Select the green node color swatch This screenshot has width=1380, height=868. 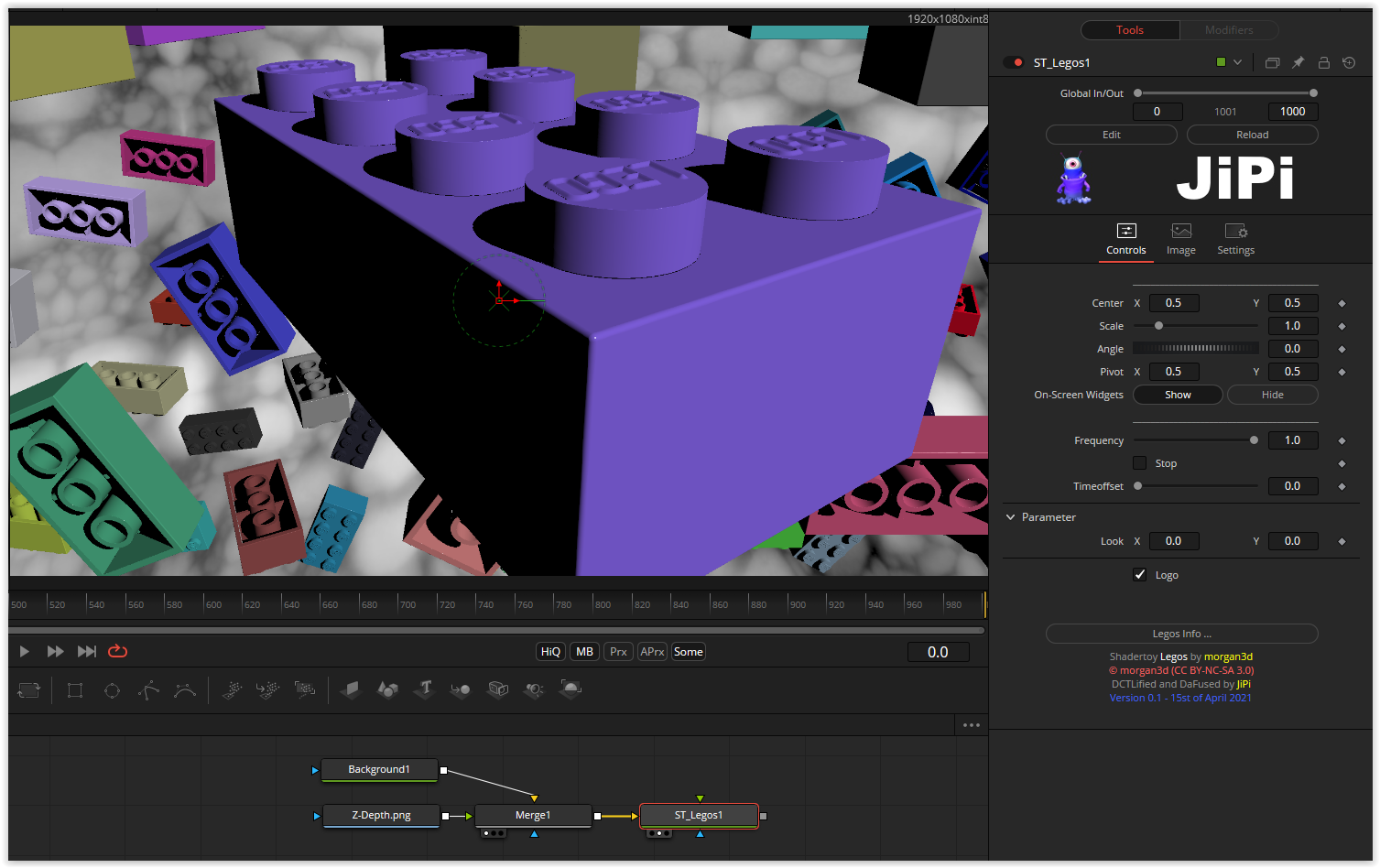pyautogui.click(x=1221, y=62)
